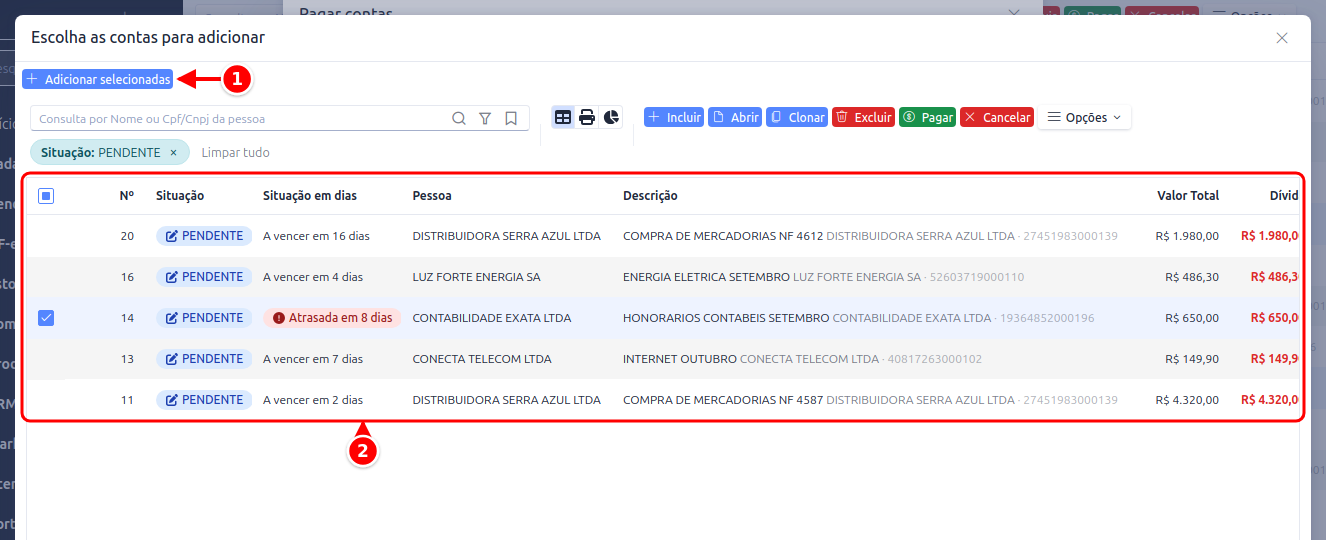Click 'A vencer em 2 dias' cell
This screenshot has height=540, width=1326.
(x=313, y=400)
